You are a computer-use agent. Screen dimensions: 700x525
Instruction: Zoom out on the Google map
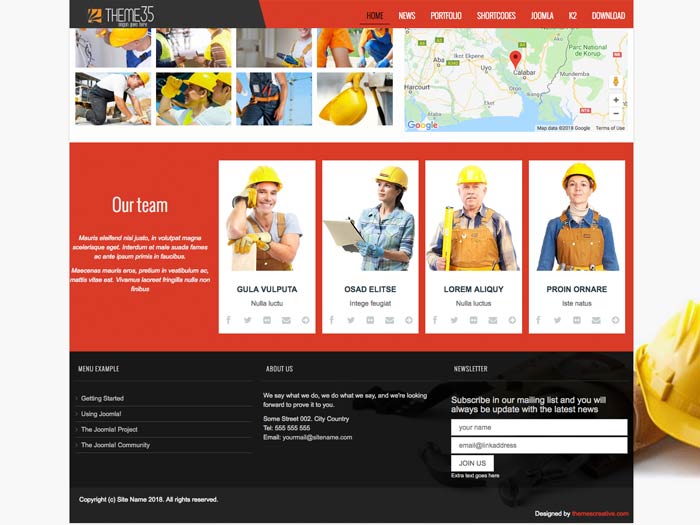(616, 114)
